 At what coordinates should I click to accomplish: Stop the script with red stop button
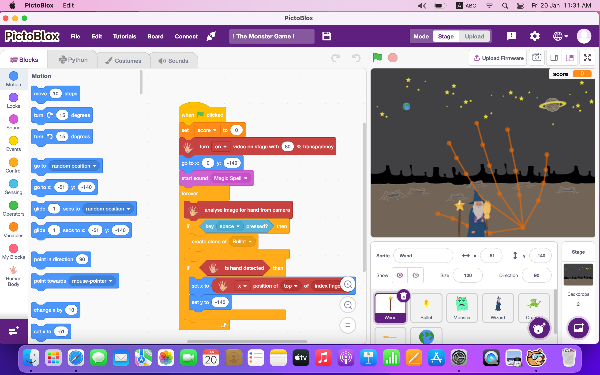pyautogui.click(x=393, y=57)
